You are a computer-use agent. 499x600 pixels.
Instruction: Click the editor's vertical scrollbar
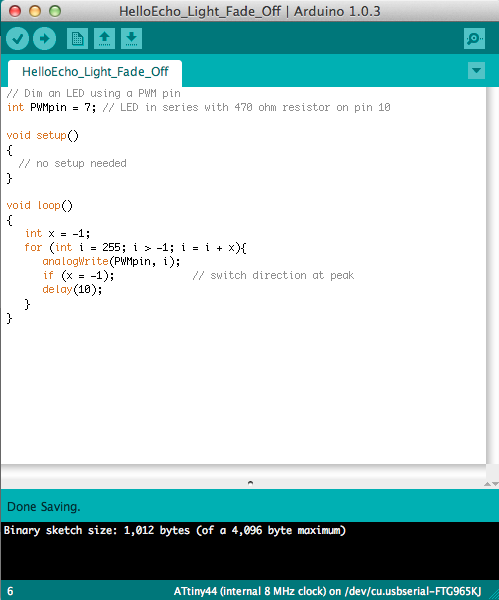click(492, 276)
